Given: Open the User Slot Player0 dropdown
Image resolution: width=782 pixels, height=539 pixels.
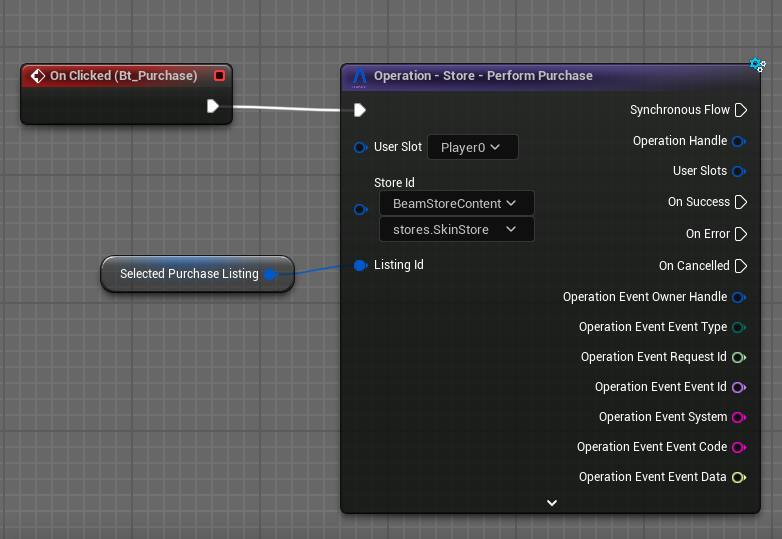Looking at the screenshot, I should coord(472,147).
